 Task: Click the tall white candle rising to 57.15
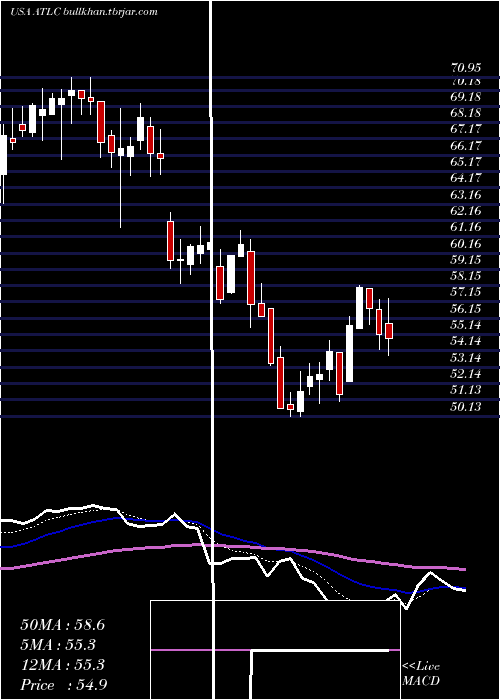[359, 308]
